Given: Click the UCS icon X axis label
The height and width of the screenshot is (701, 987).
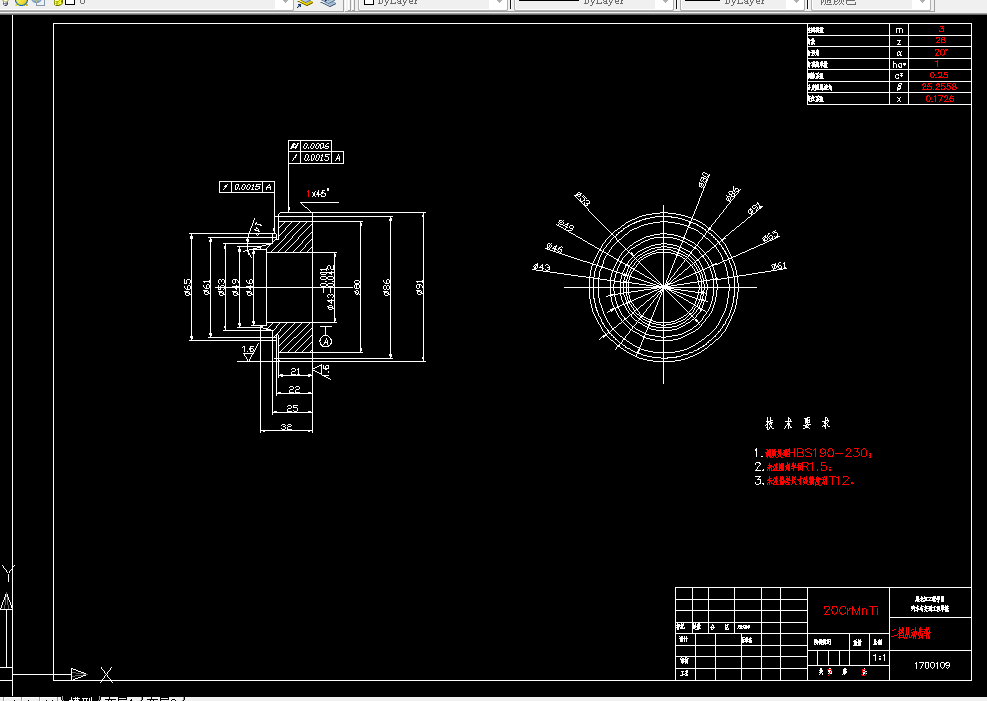Looking at the screenshot, I should (106, 675).
